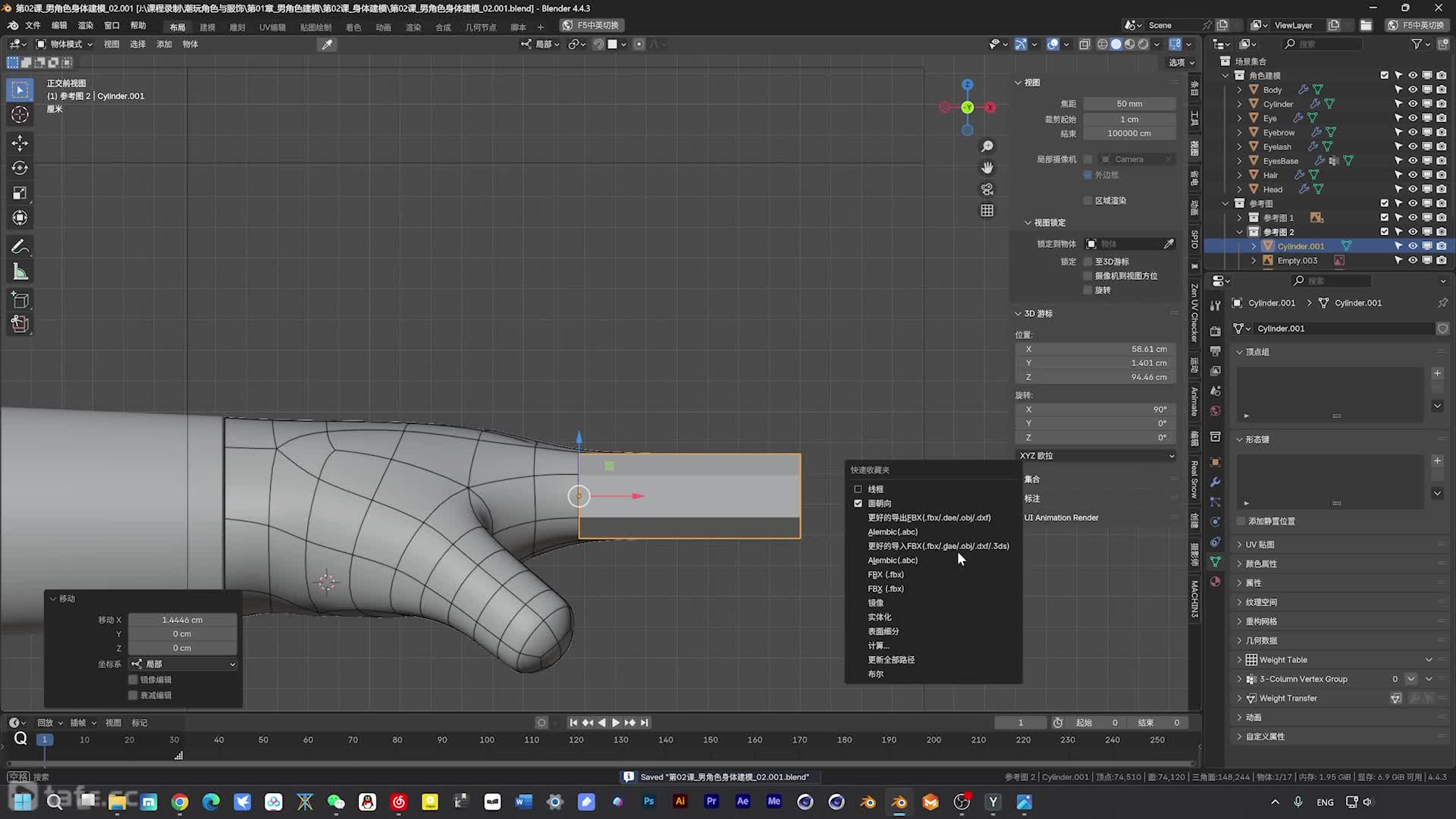The width and height of the screenshot is (1456, 819).
Task: Open the 坐标系 局部 orientation dropdown
Action: pyautogui.click(x=182, y=664)
